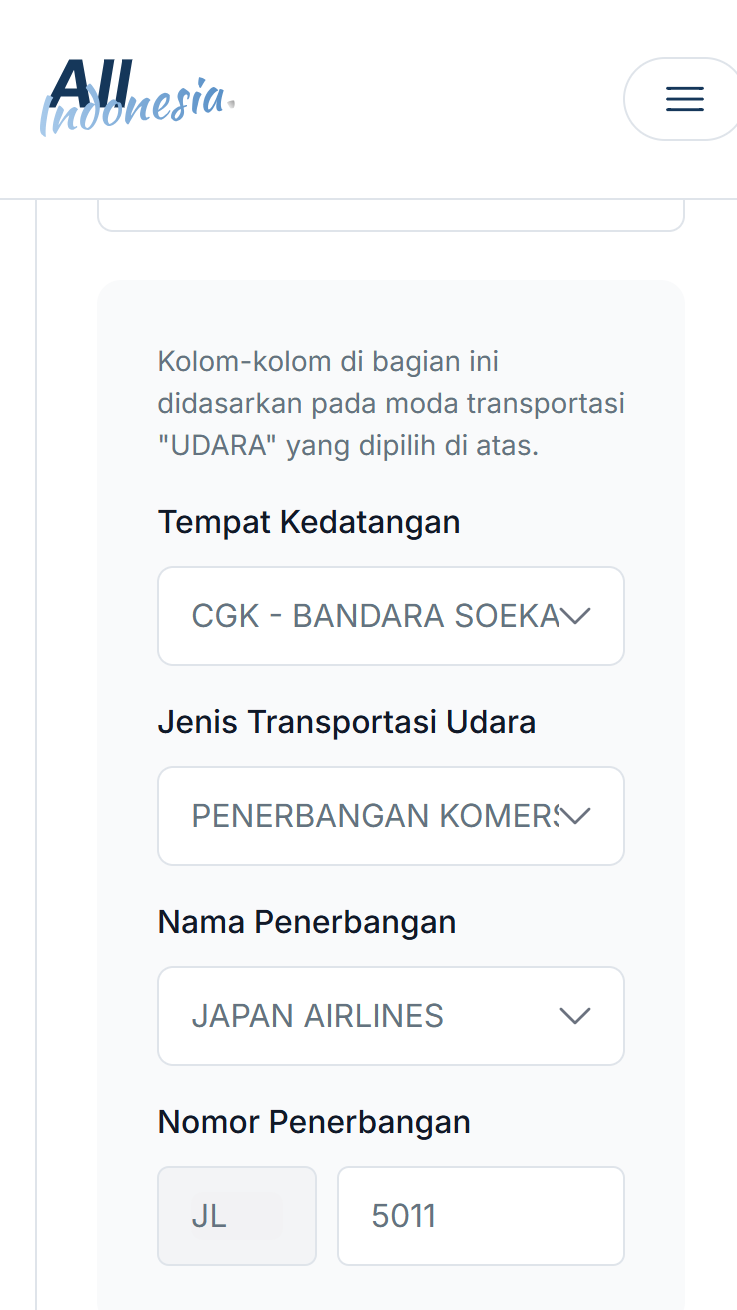Open the JAPAN AIRLINES airline selector

[x=375, y=1016]
